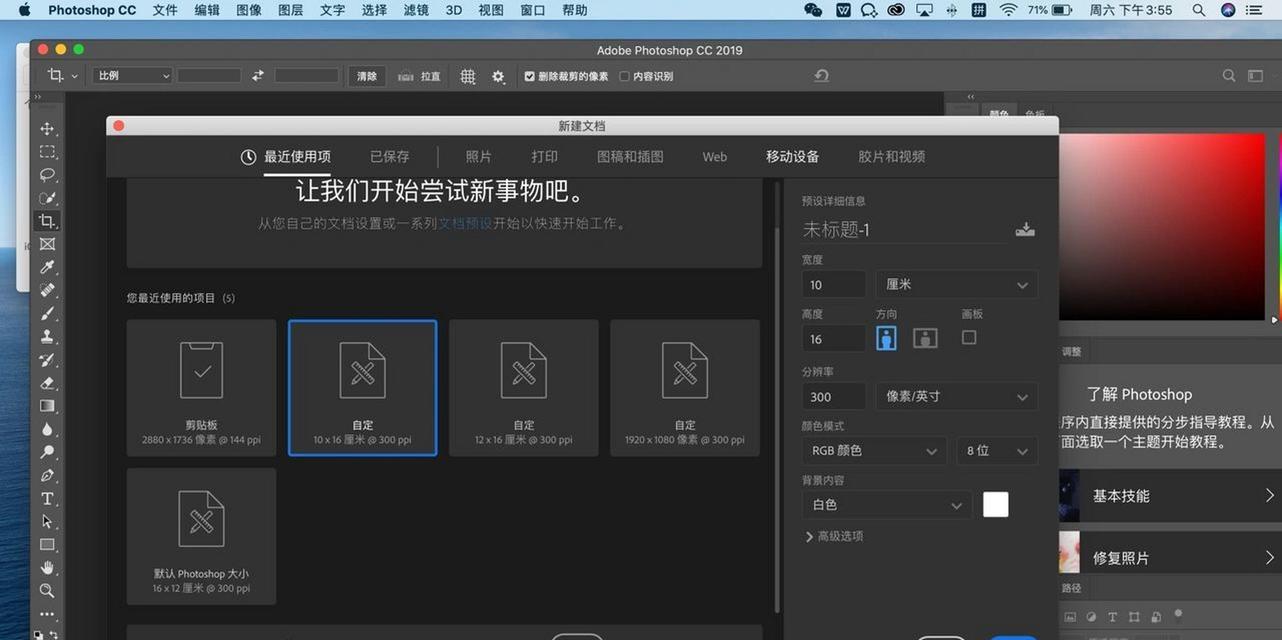Click the 未标题-1 document name field
The width and height of the screenshot is (1282, 640).
click(x=904, y=230)
